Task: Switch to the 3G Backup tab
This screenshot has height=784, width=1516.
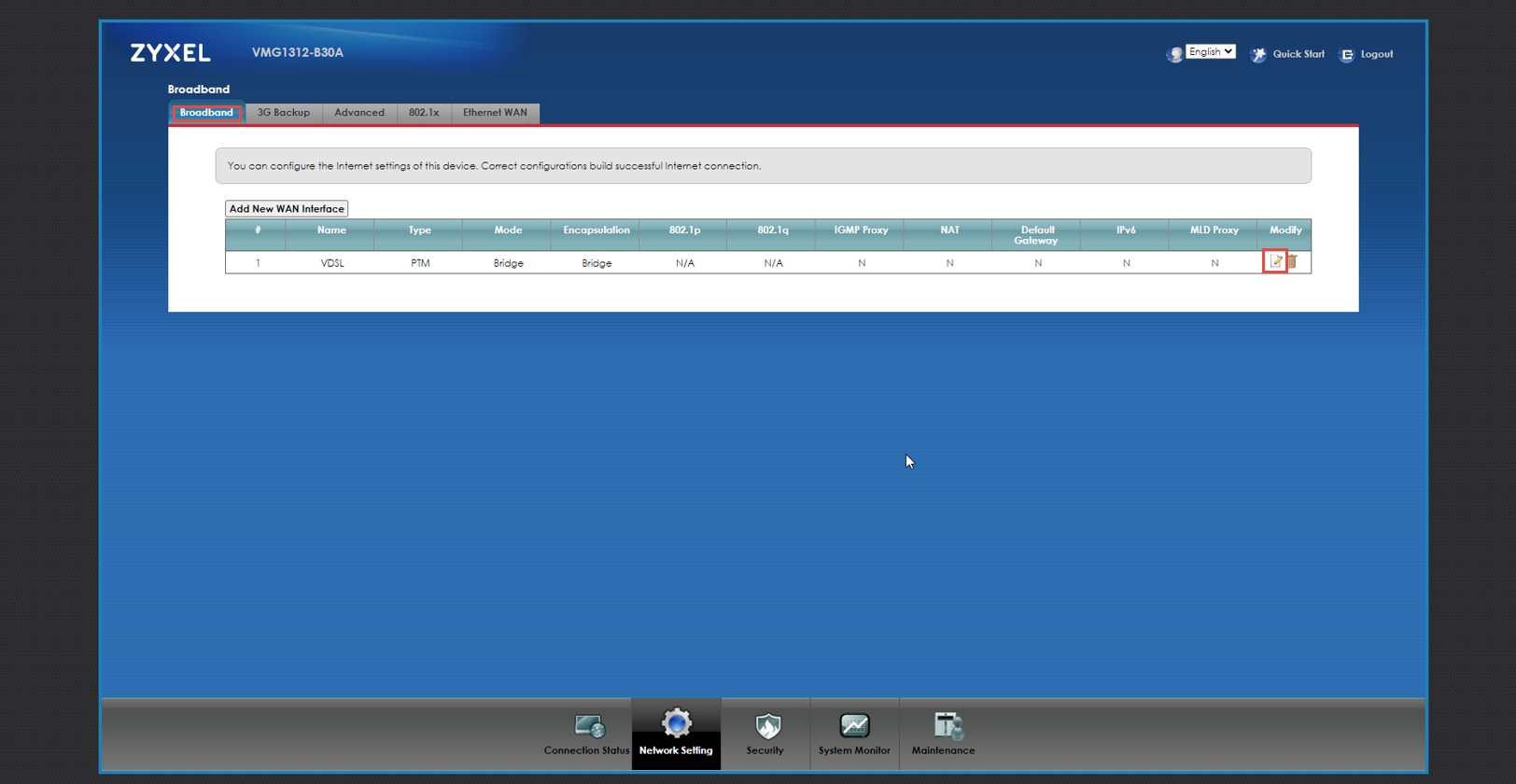Action: pos(284,113)
